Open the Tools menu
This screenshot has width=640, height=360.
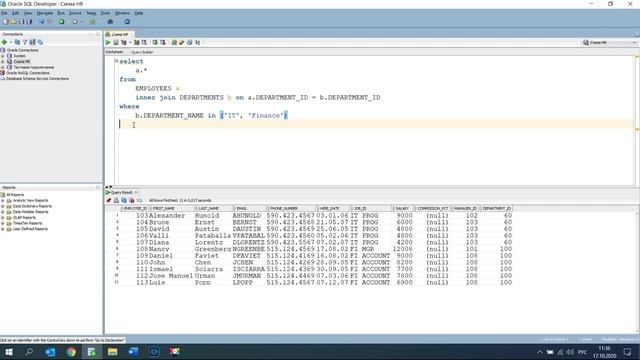[x=105, y=13]
